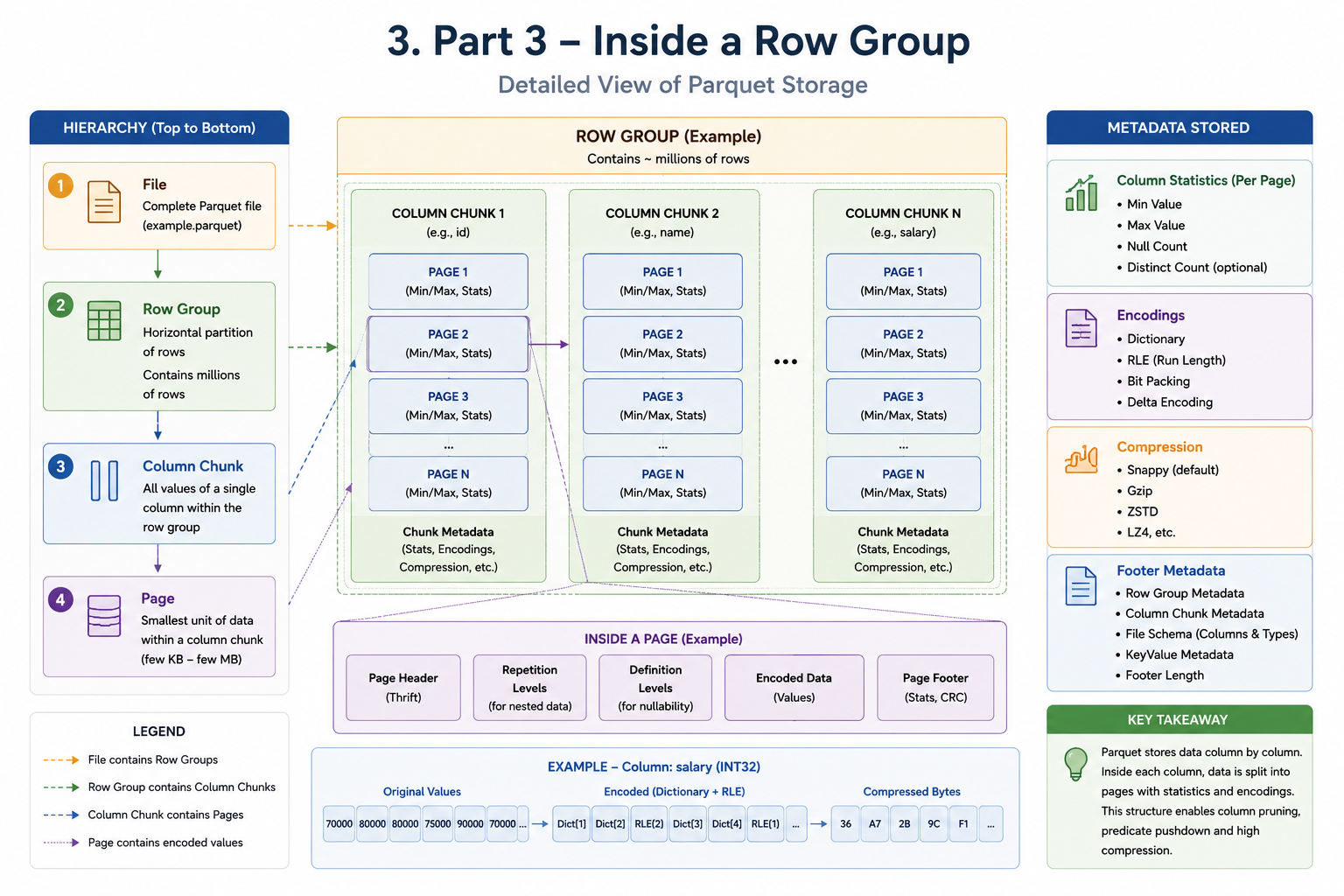This screenshot has height=896, width=1344.
Task: Click the 'Dict[1]' encoded cell
Action: 571,824
